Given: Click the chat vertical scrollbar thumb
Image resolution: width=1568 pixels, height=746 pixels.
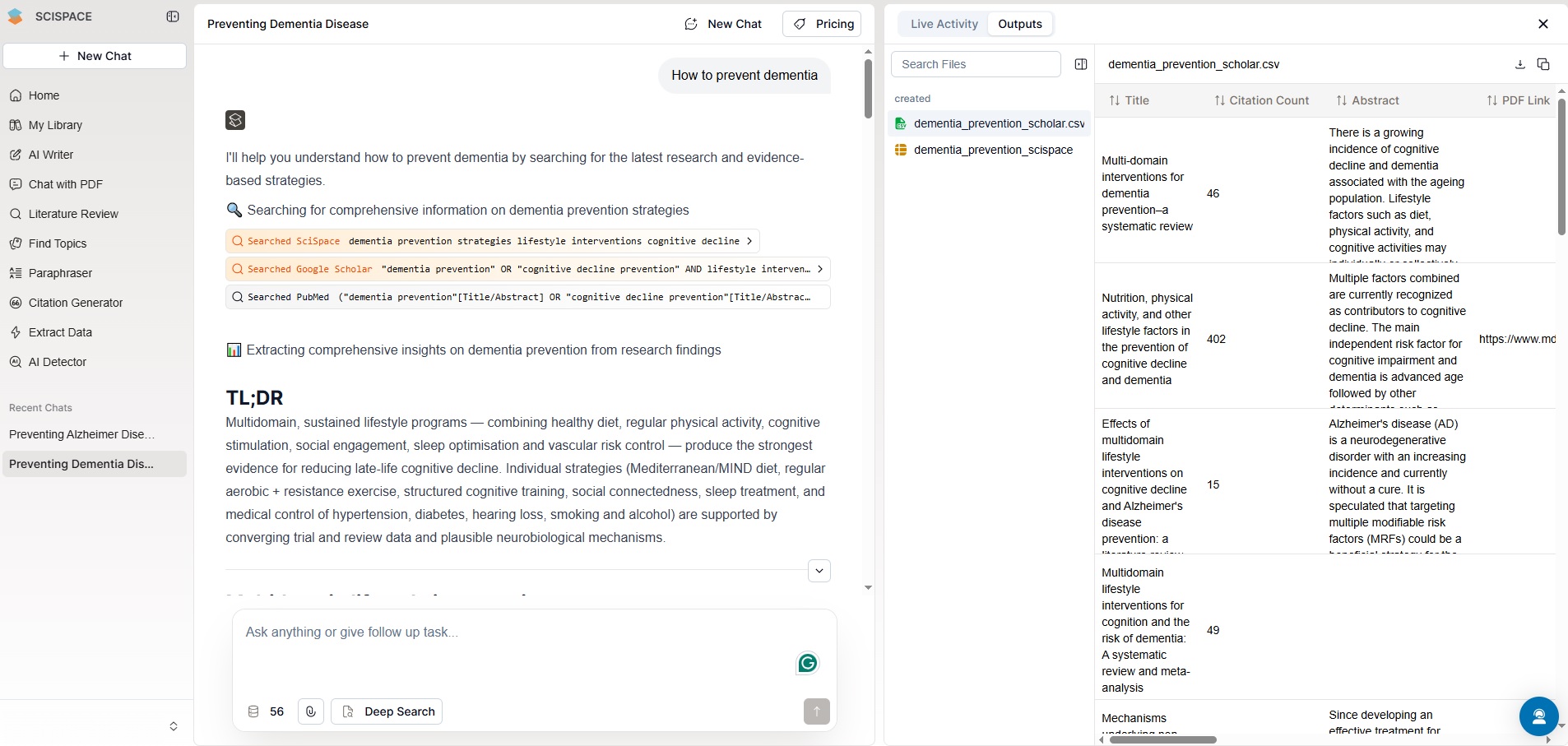Looking at the screenshot, I should 868,89.
